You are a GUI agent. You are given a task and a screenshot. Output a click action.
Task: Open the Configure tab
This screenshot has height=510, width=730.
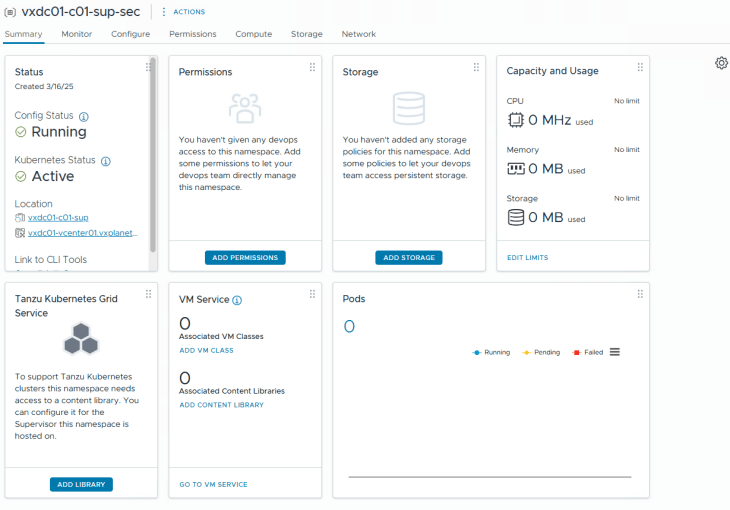tap(130, 34)
